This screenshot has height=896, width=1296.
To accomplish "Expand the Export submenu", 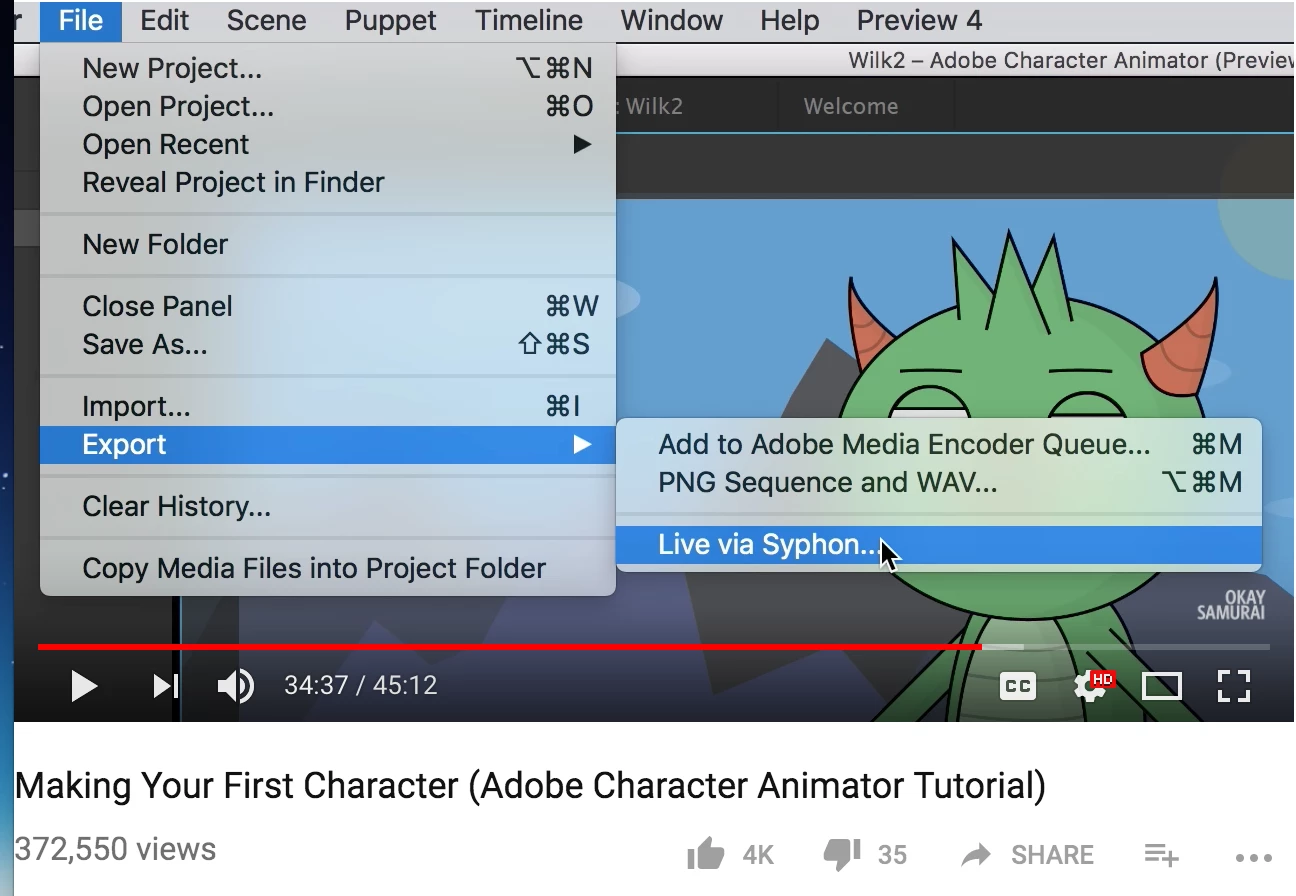I will [x=328, y=444].
